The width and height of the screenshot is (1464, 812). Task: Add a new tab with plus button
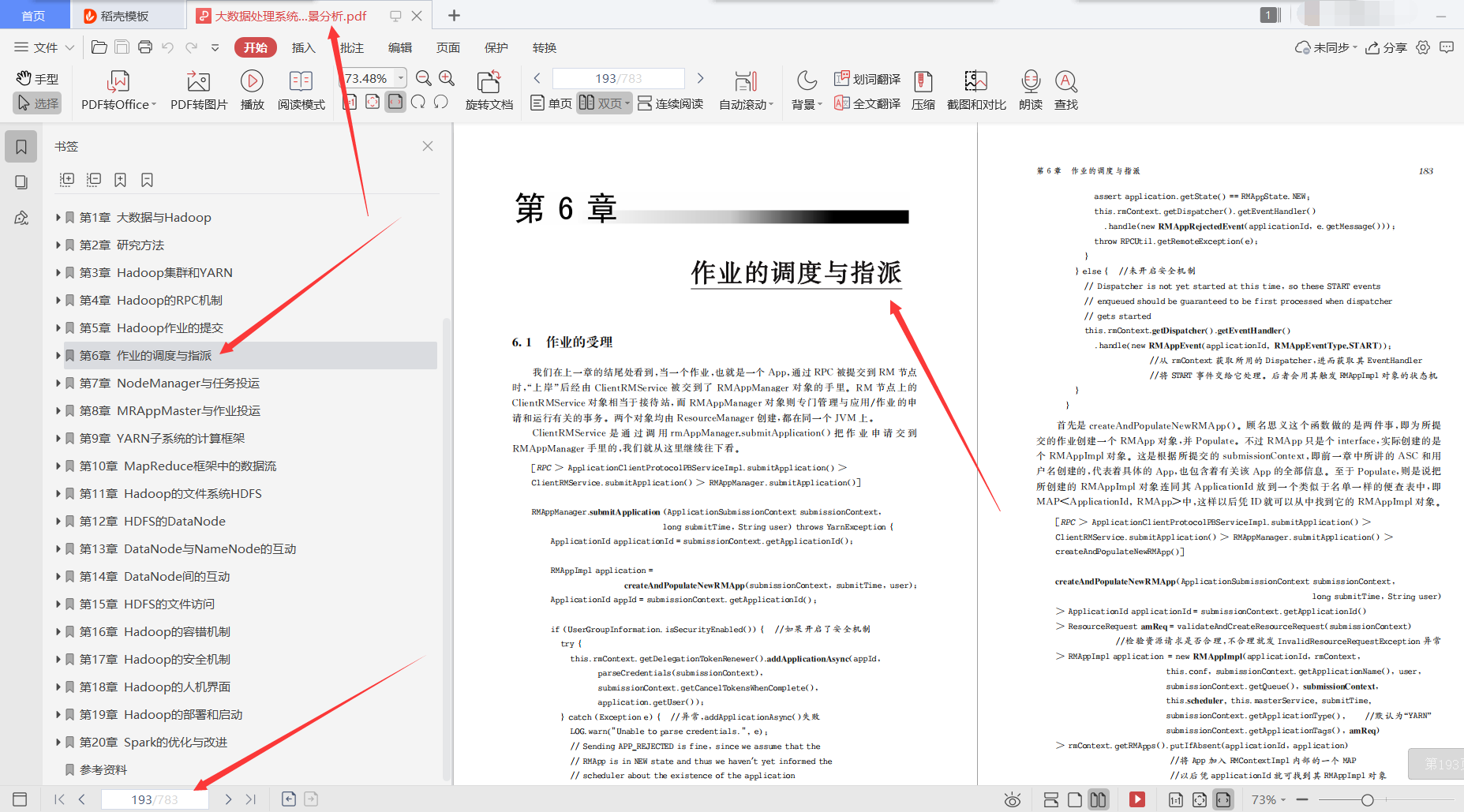pyautogui.click(x=454, y=15)
